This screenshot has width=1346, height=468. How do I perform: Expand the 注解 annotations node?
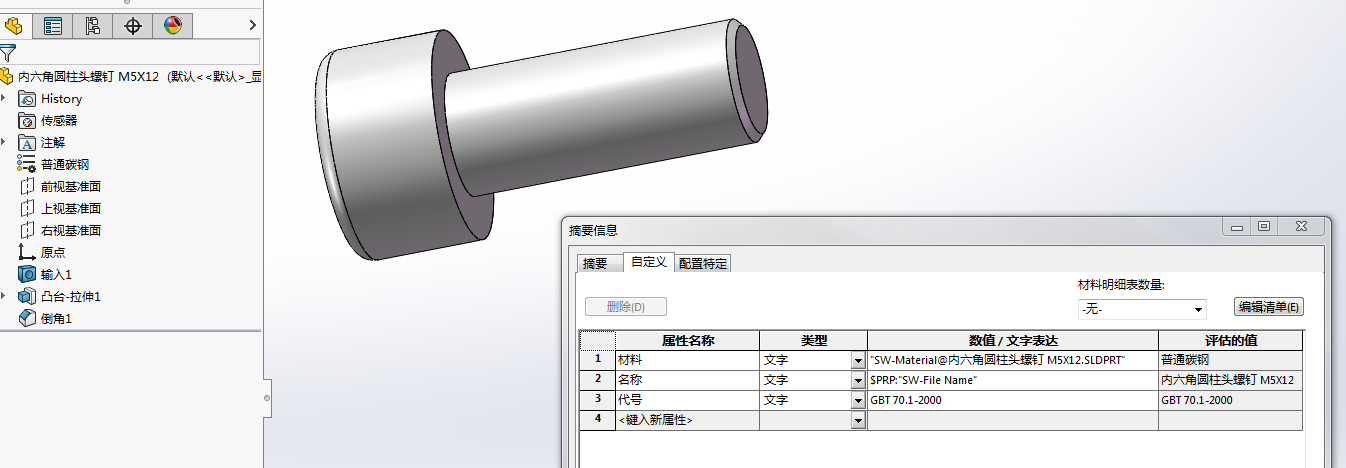pos(5,142)
